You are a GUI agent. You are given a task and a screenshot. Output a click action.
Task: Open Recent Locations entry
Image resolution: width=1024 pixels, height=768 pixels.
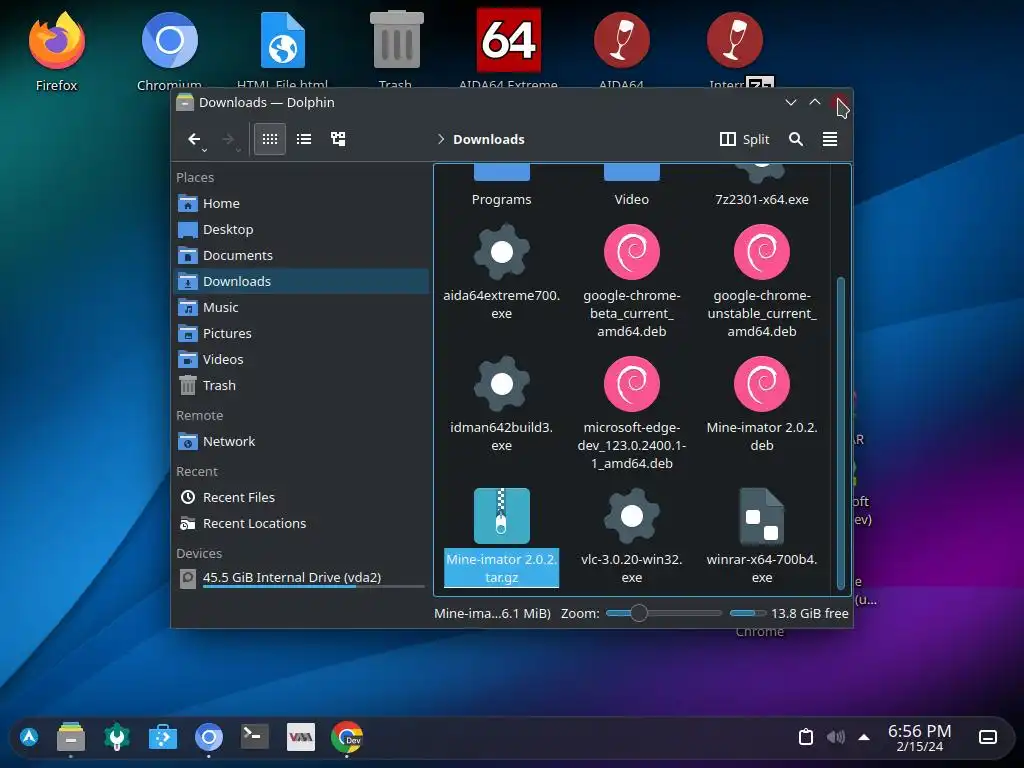[x=302, y=523]
